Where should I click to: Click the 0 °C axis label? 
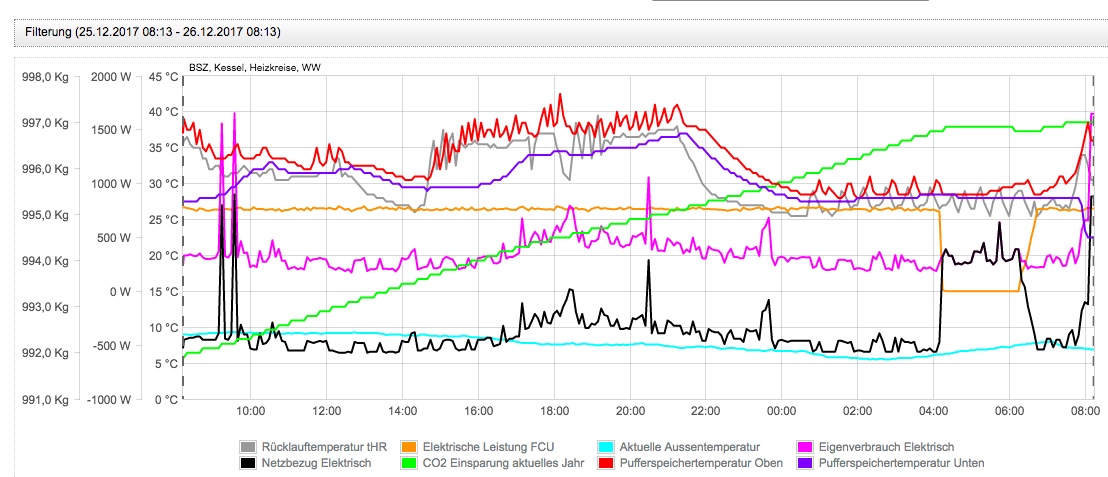pyautogui.click(x=166, y=399)
